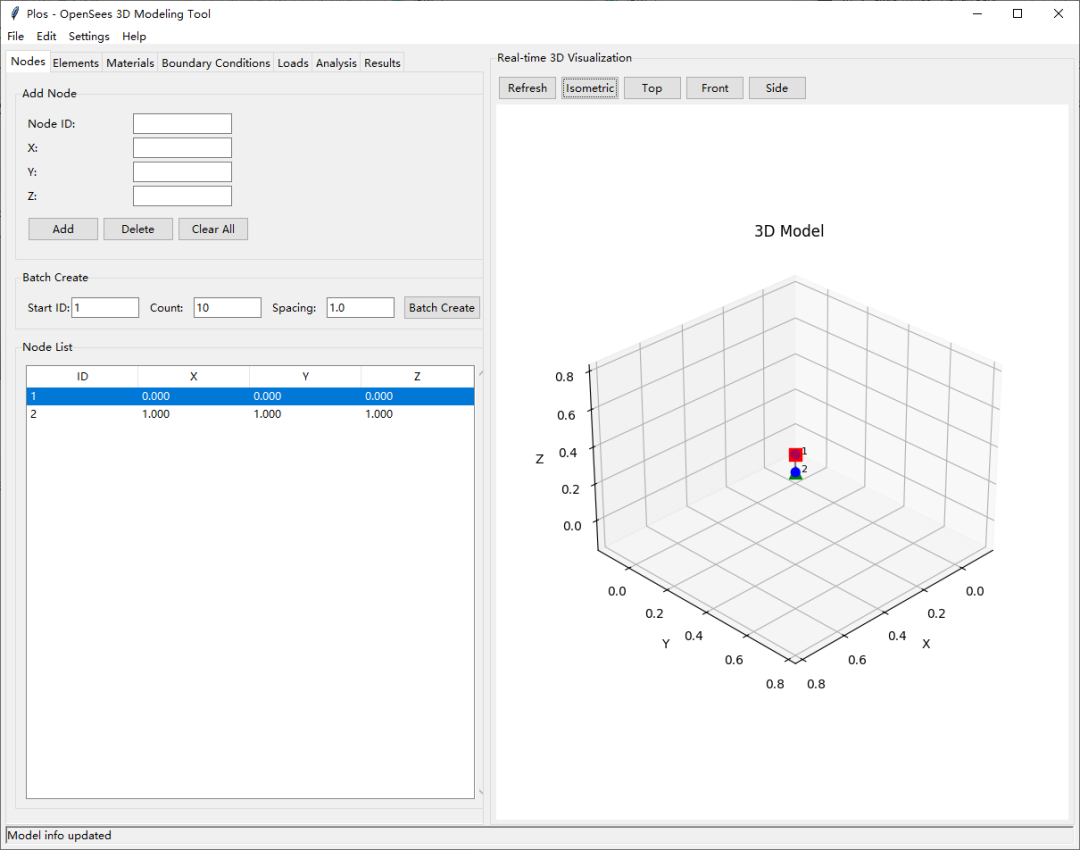Screen dimensions: 1080x850
Task: Click the Y axis label in plot
Action: point(665,644)
